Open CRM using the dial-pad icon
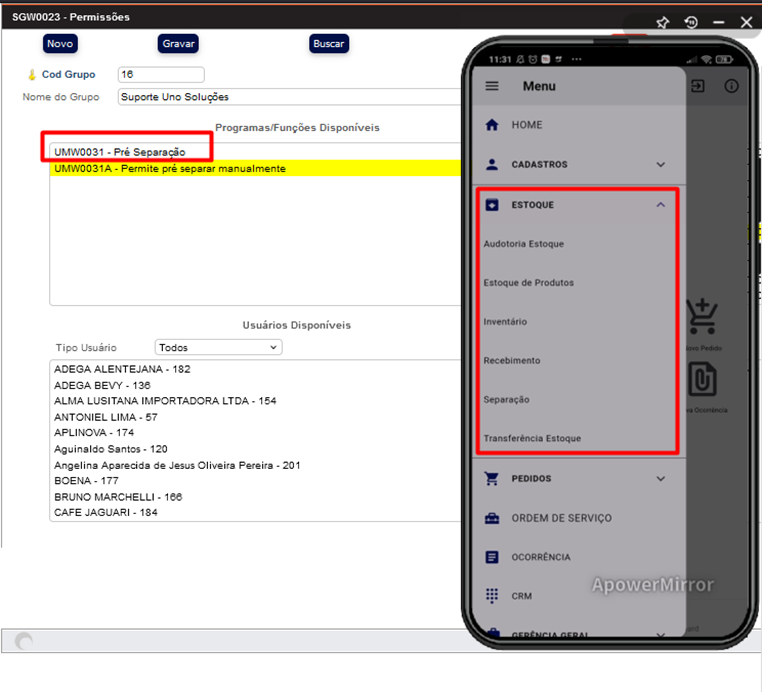This screenshot has height=692, width=762. tap(492, 595)
